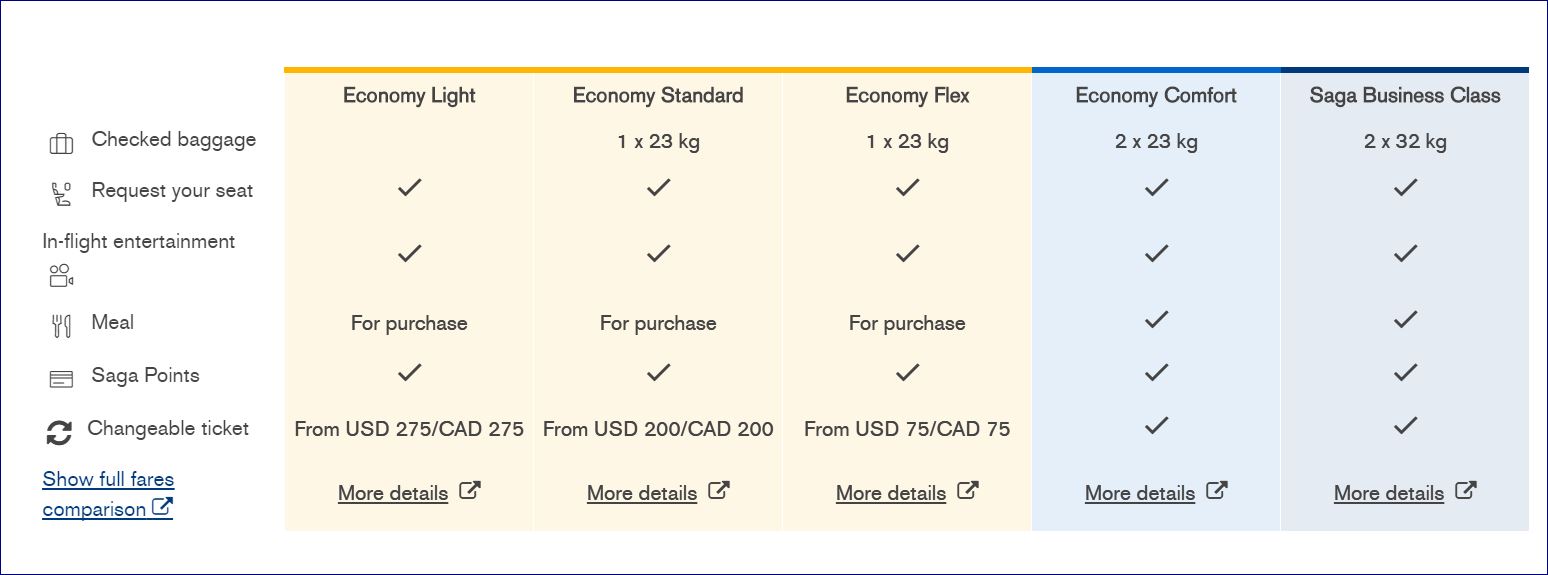This screenshot has width=1548, height=575.
Task: Click the Changeable ticket refresh icon
Action: point(60,432)
